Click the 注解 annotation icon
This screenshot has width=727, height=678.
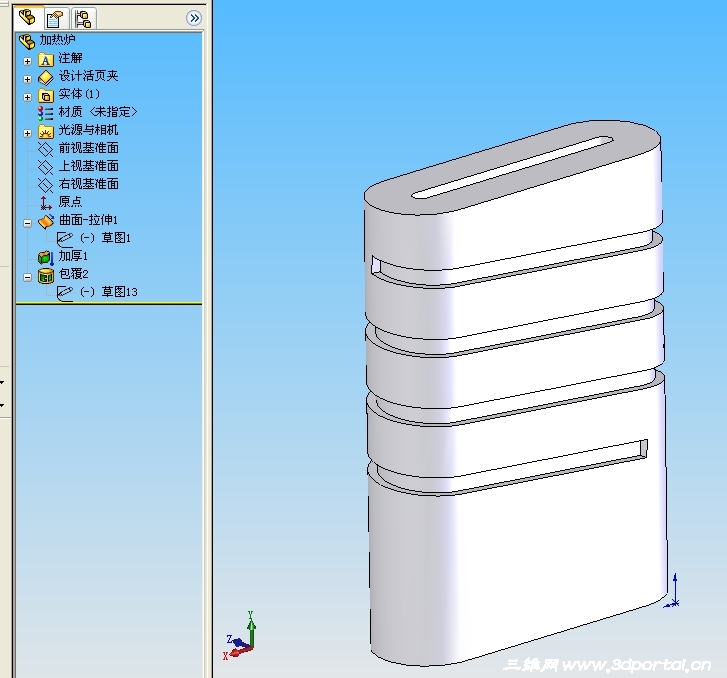click(x=45, y=59)
